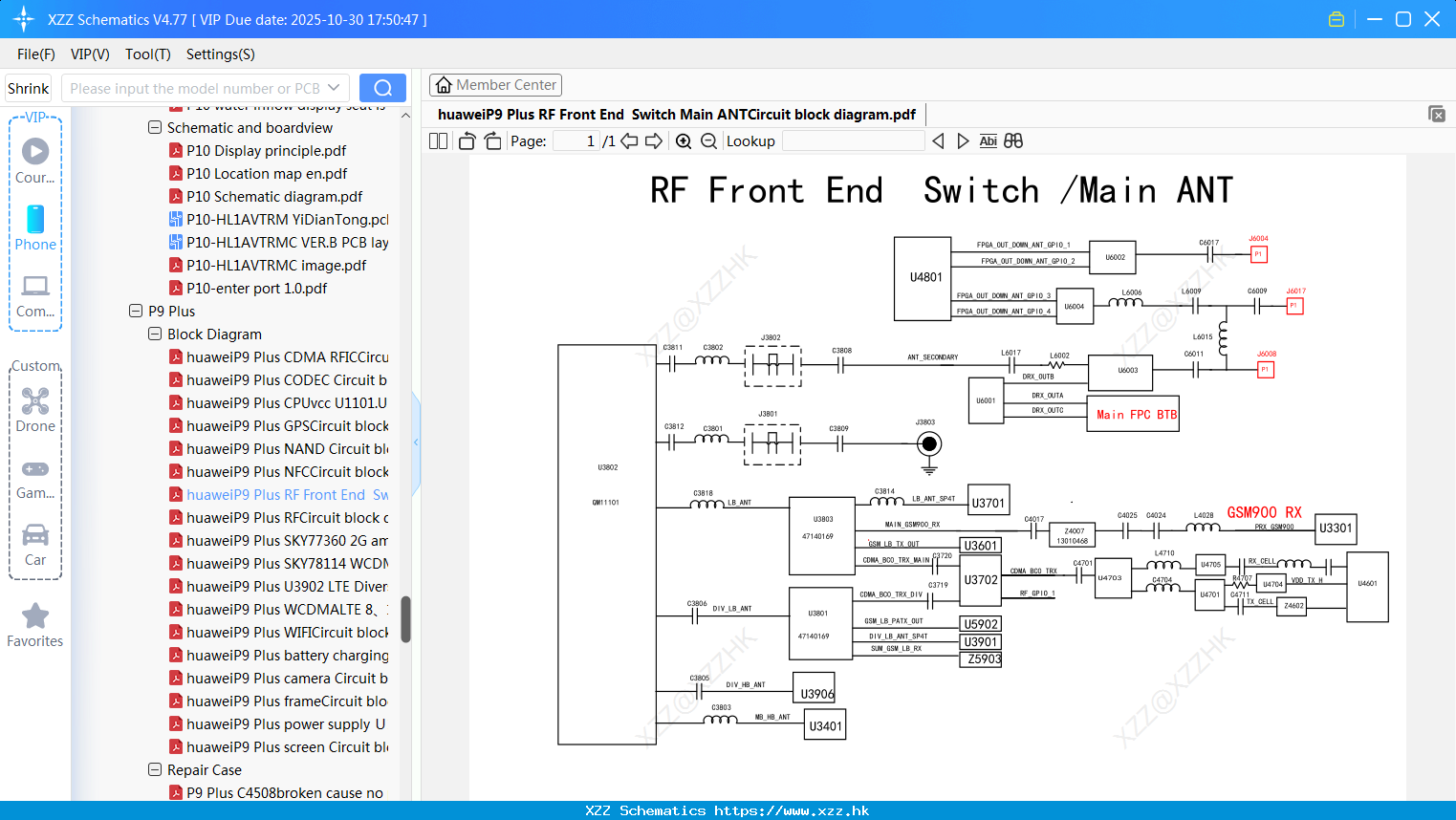Select Car sidebar category
Screen dimensions: 1456x820
(35, 545)
